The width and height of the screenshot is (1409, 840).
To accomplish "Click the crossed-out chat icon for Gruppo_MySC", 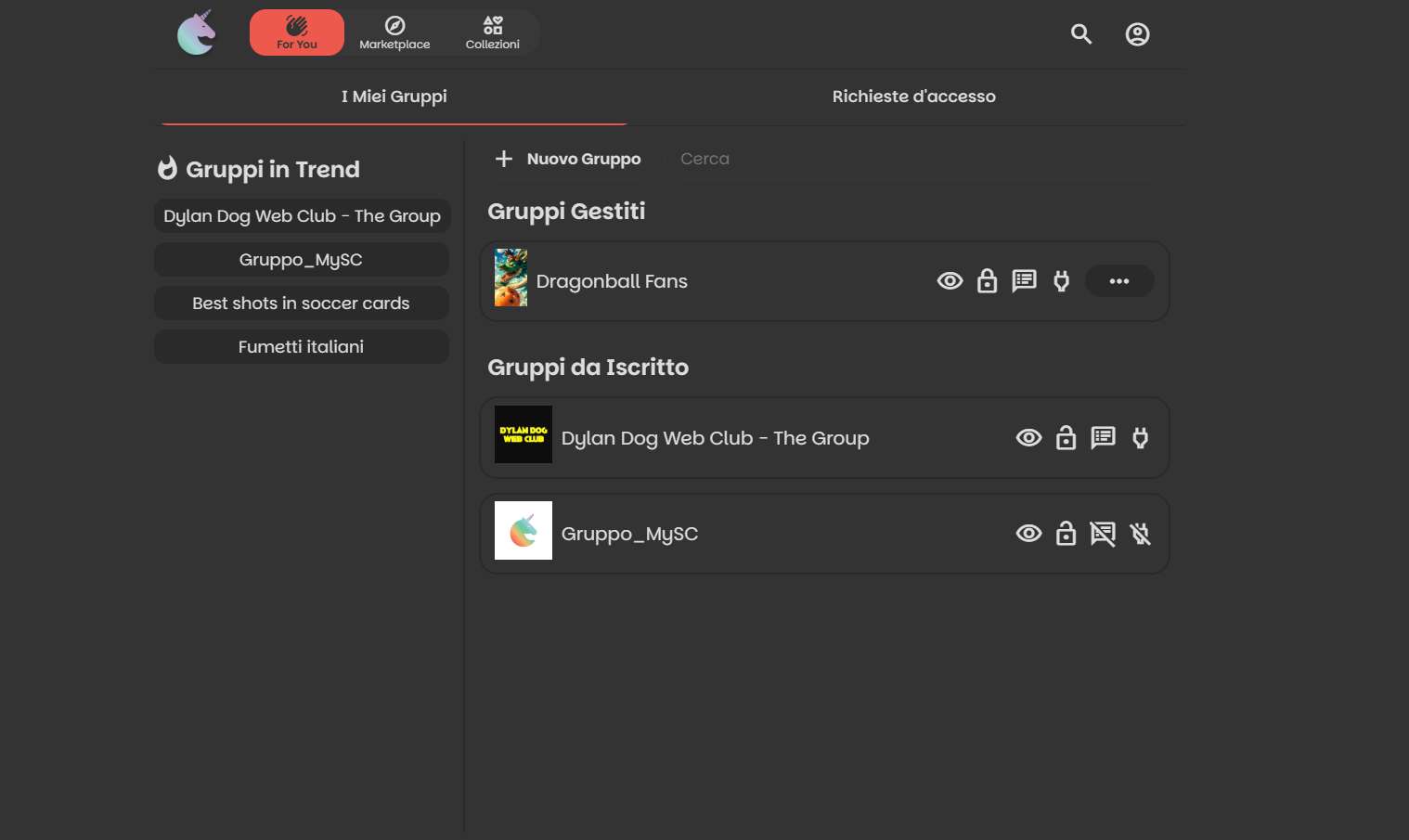I will point(1103,534).
